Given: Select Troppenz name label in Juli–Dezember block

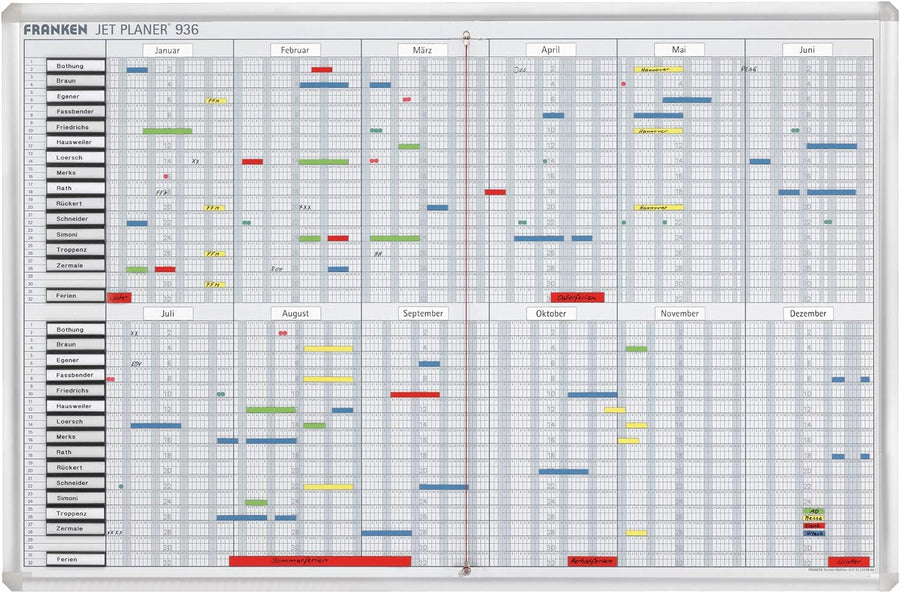Looking at the screenshot, I should point(76,514).
